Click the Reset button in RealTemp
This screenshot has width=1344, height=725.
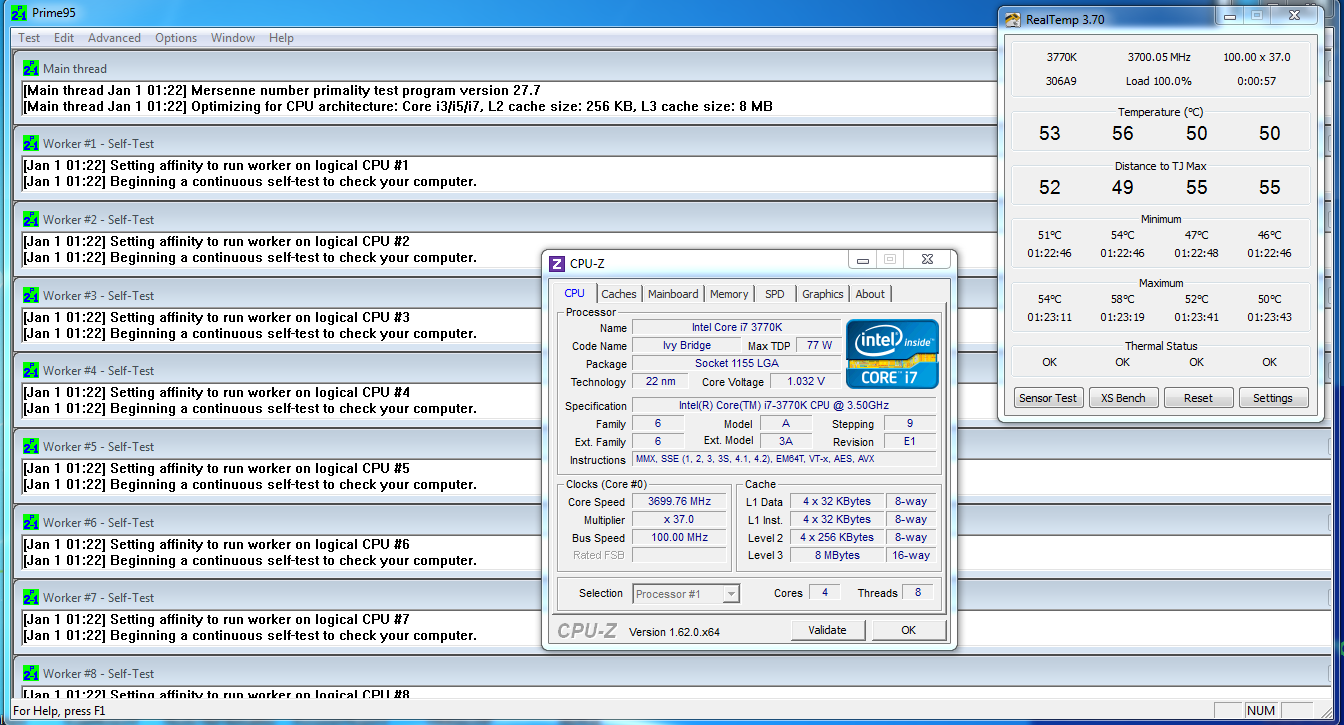pyautogui.click(x=1198, y=398)
